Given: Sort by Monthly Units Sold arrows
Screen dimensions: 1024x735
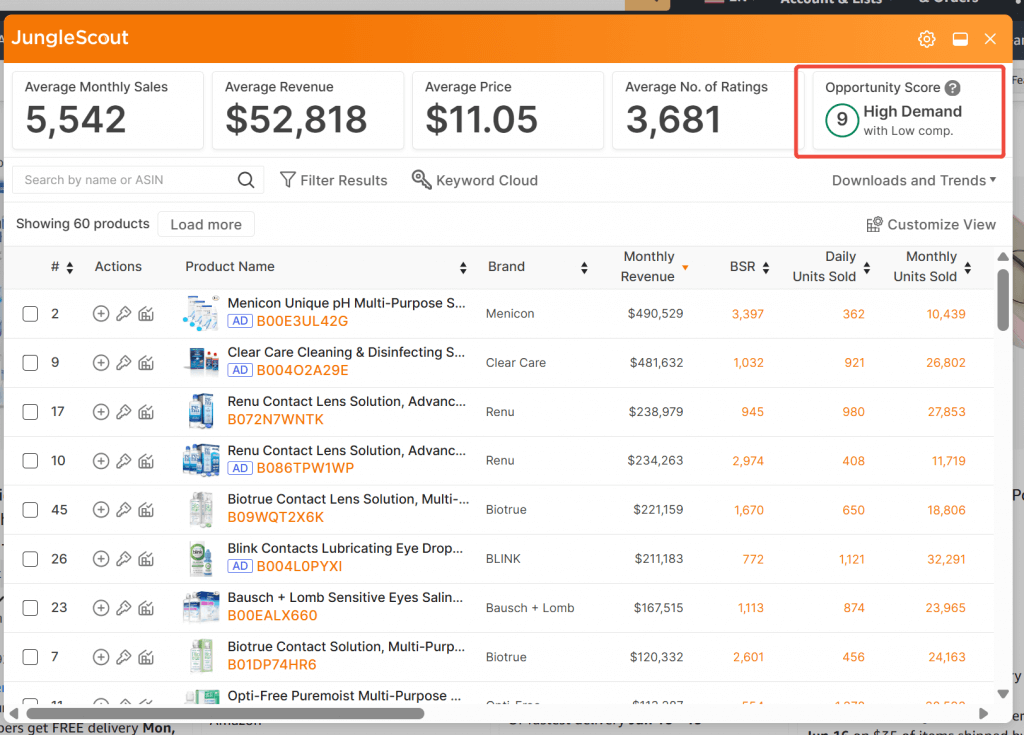Looking at the screenshot, I should tap(968, 267).
